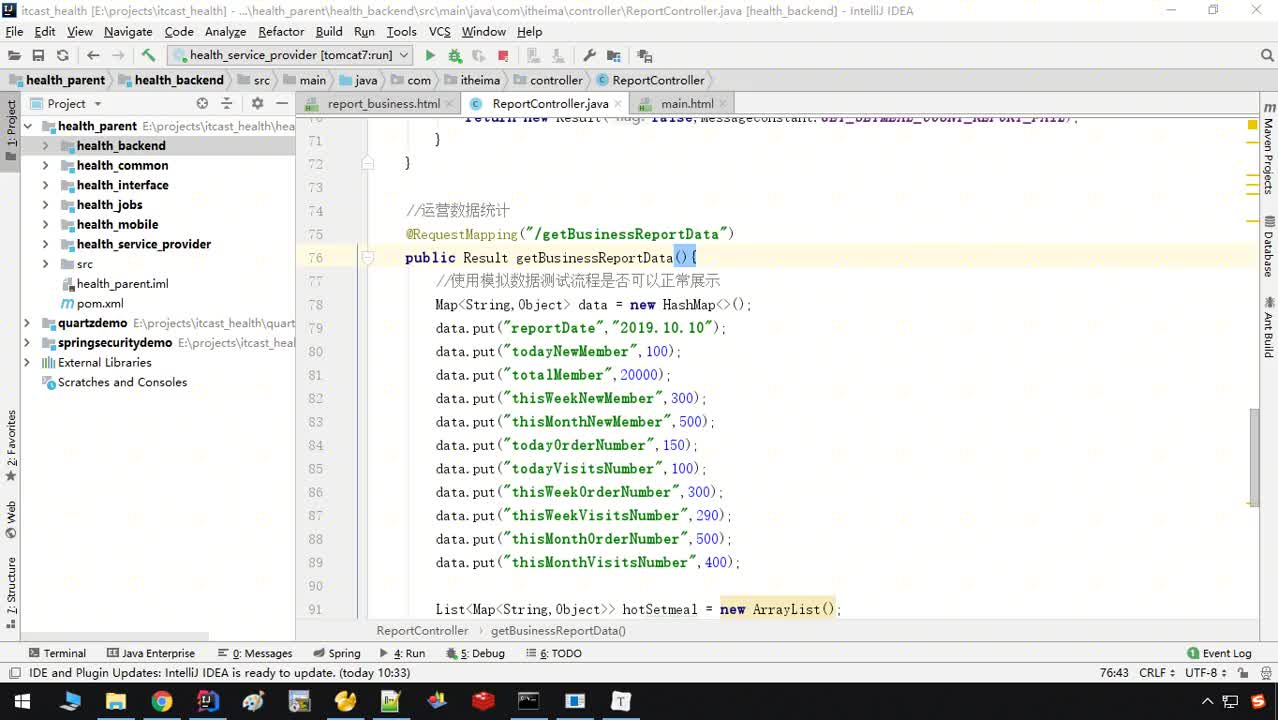Open the Spring tool window
The width and height of the screenshot is (1278, 720).
tap(337, 653)
